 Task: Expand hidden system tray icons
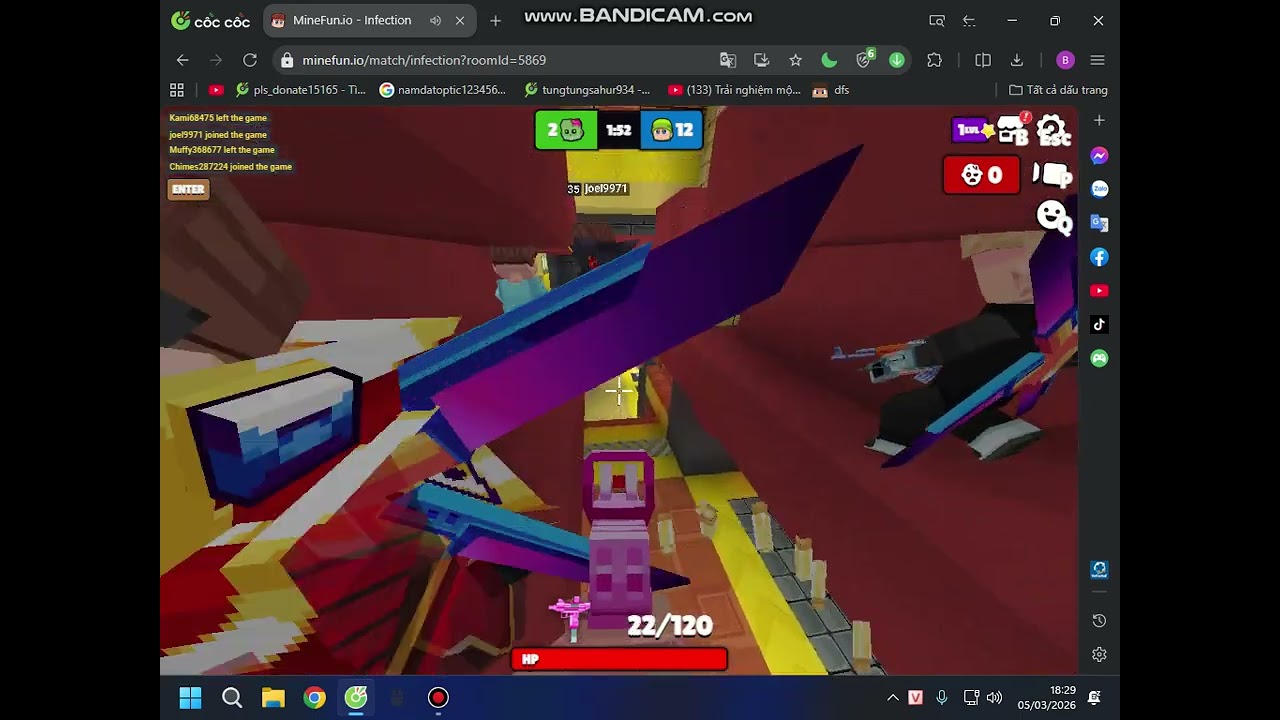click(893, 698)
